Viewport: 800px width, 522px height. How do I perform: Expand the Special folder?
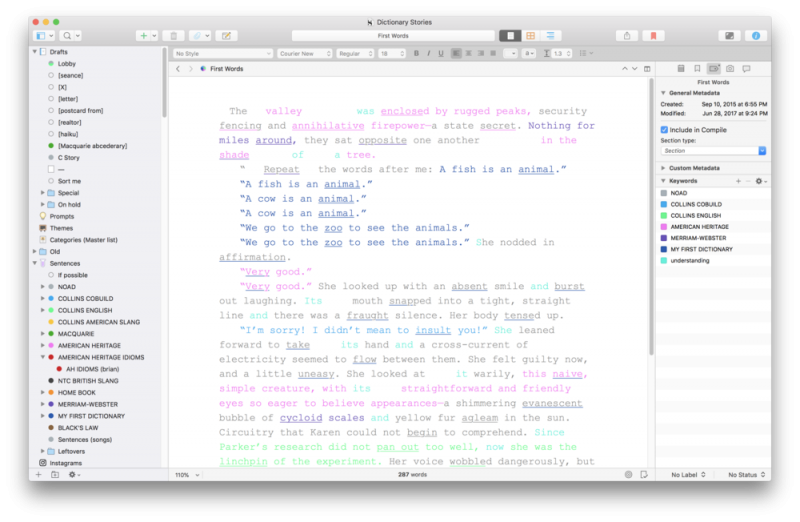(43, 193)
